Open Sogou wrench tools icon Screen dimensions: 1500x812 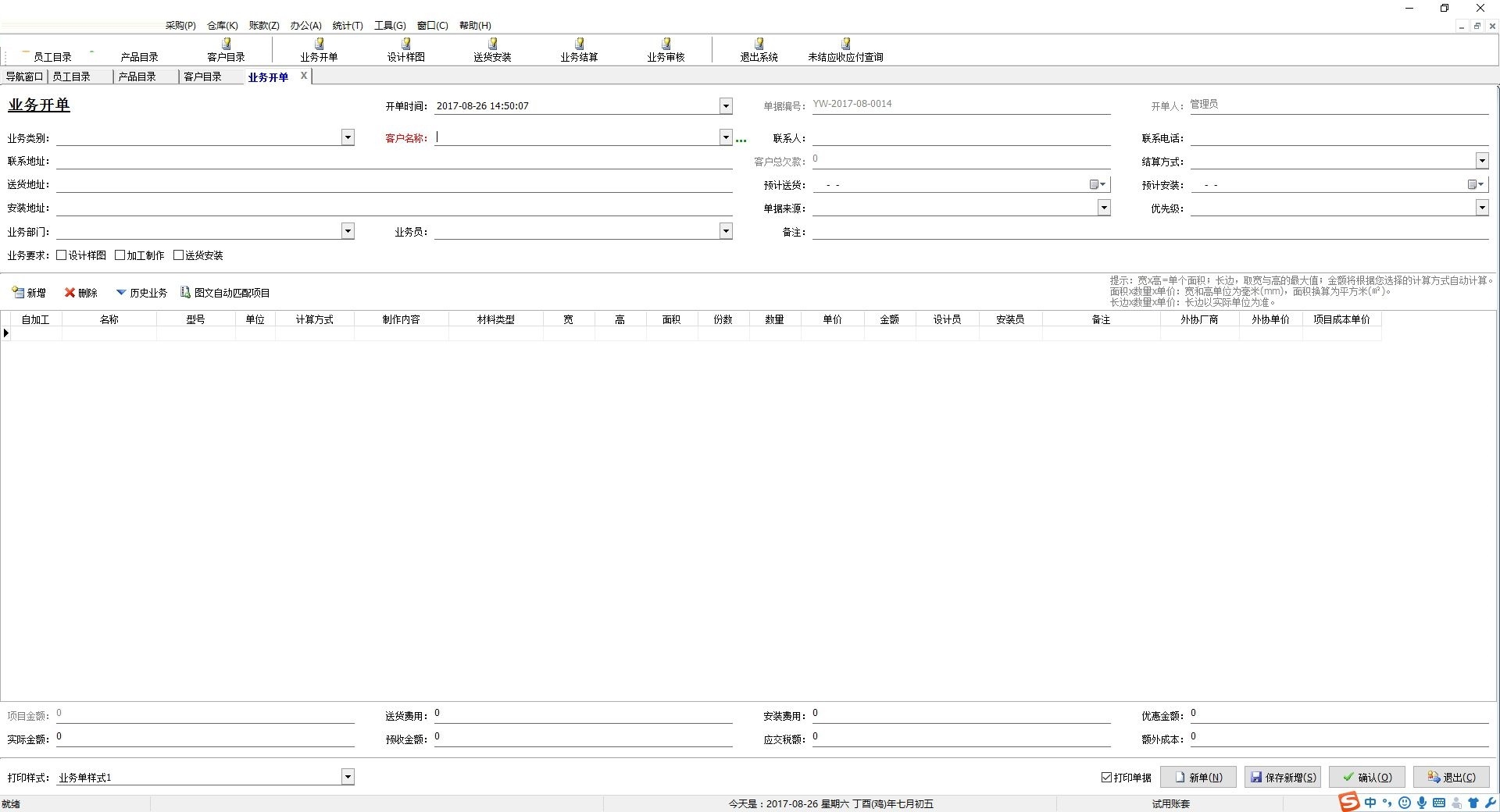(1491, 803)
